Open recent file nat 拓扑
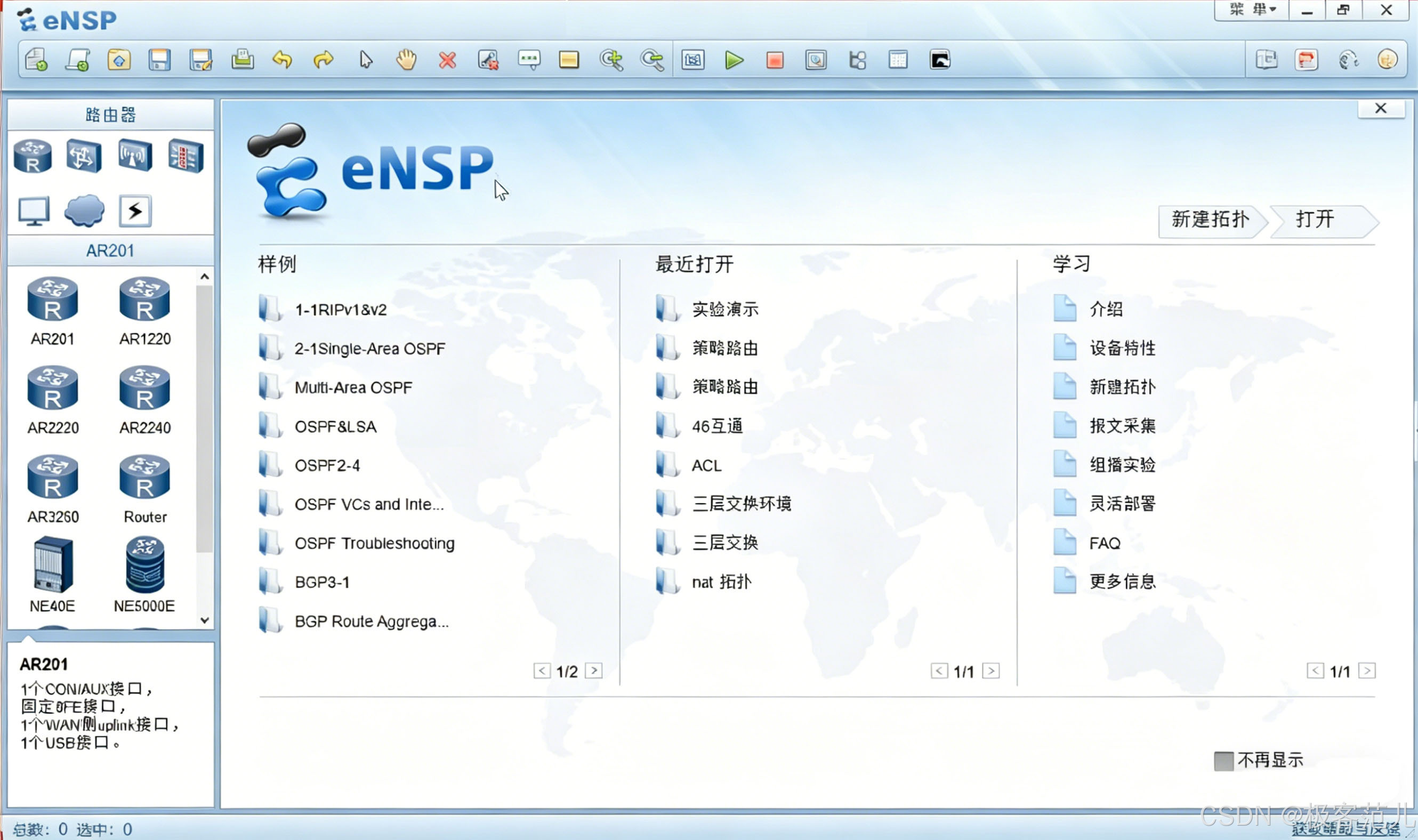 pos(721,582)
